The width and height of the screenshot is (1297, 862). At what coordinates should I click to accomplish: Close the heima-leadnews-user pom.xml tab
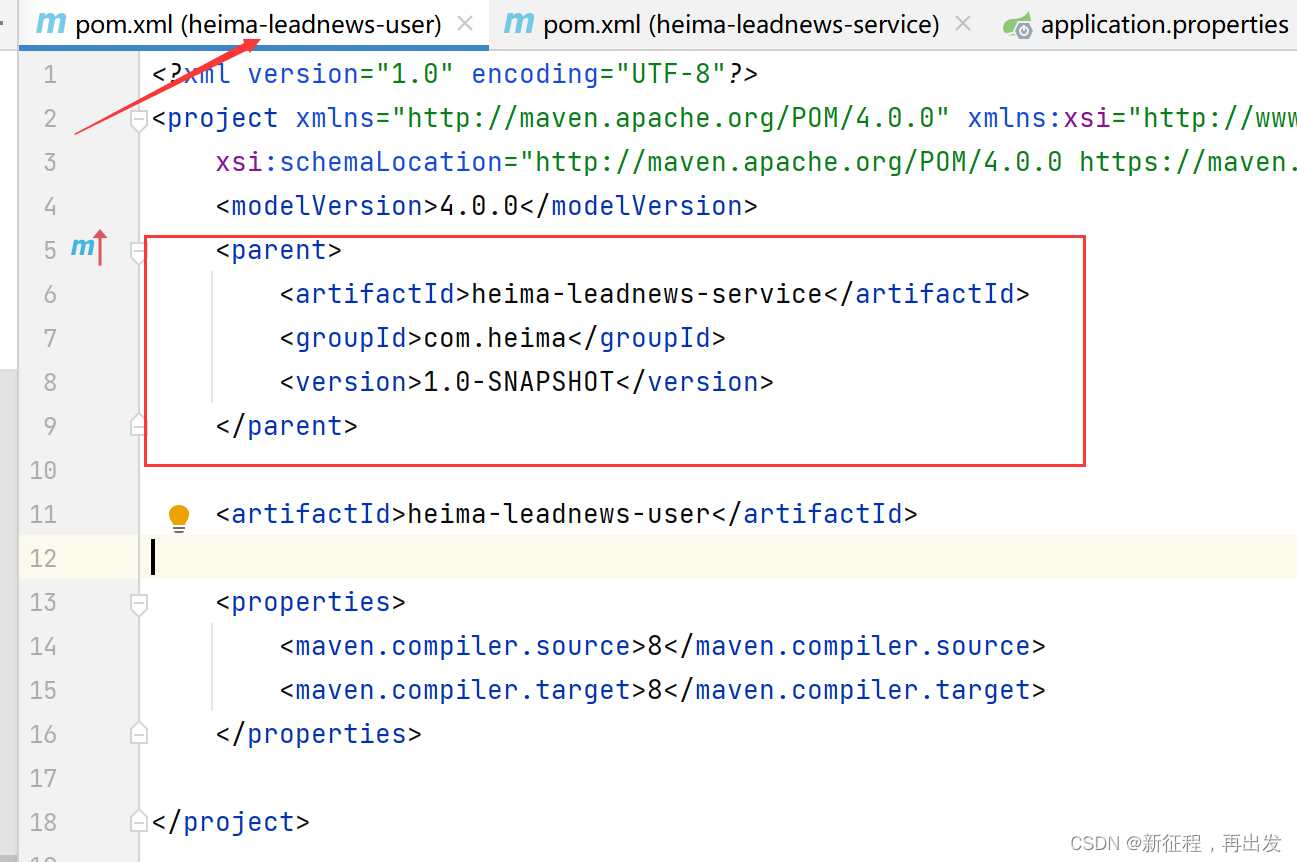click(465, 23)
